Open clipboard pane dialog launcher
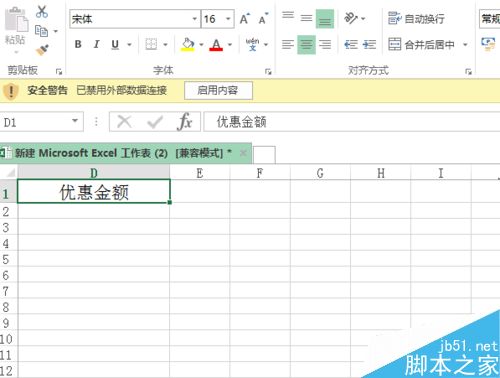500x378 pixels. coord(59,71)
